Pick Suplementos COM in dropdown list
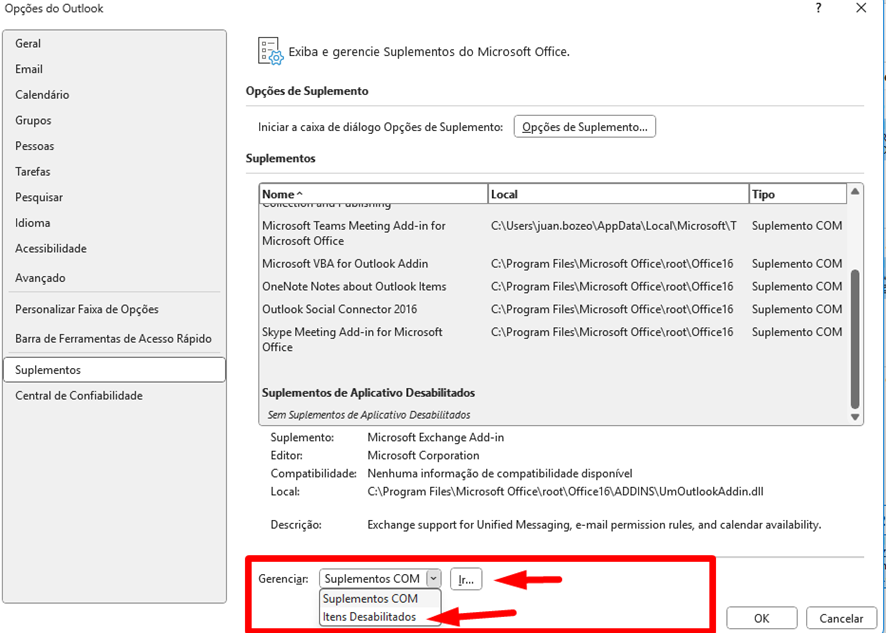 370,599
